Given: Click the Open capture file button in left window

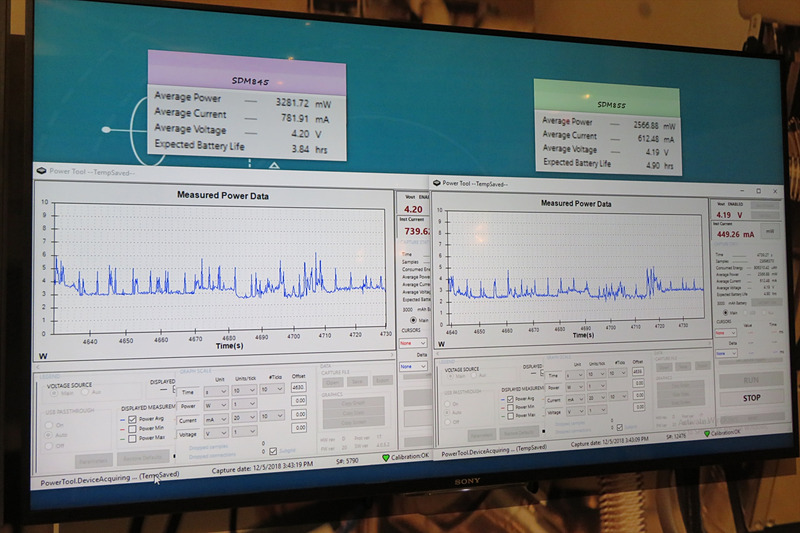Looking at the screenshot, I should pos(333,383).
